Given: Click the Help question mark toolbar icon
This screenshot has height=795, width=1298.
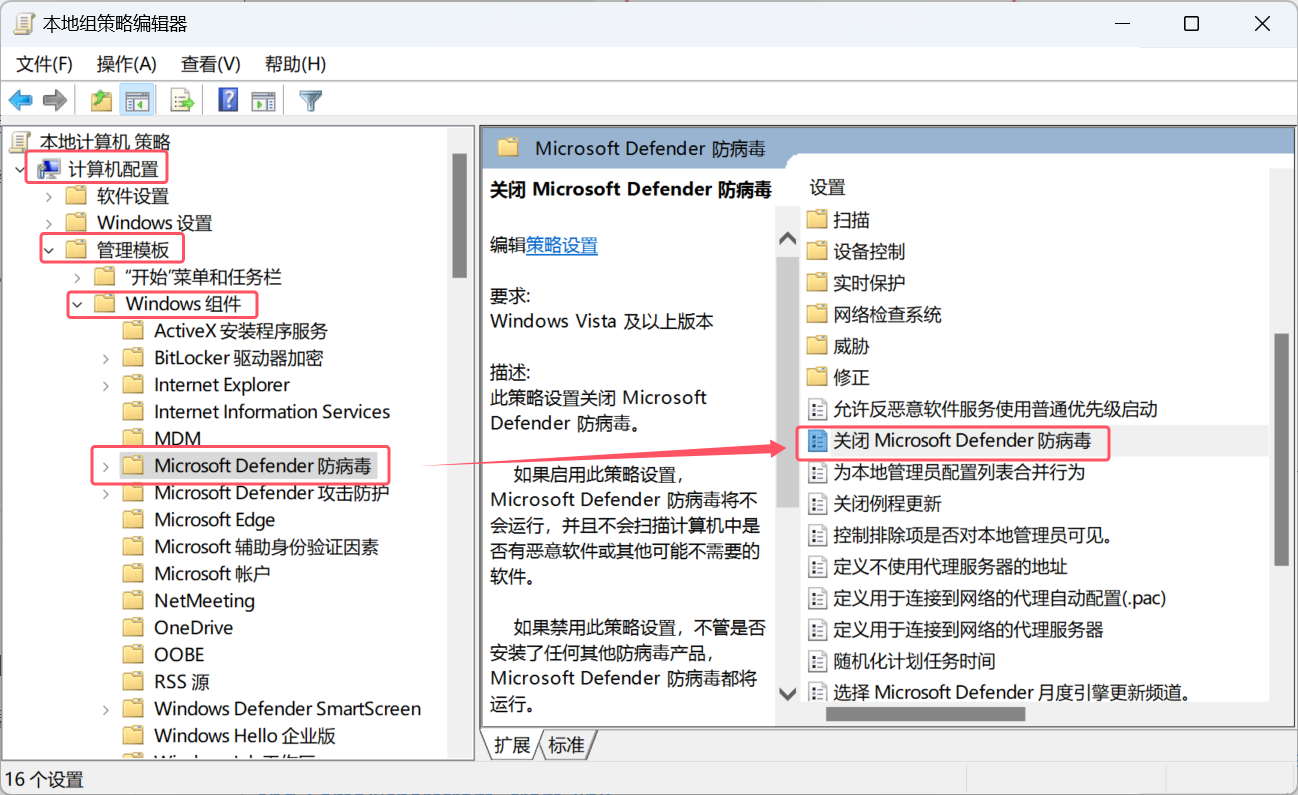Looking at the screenshot, I should (x=228, y=100).
